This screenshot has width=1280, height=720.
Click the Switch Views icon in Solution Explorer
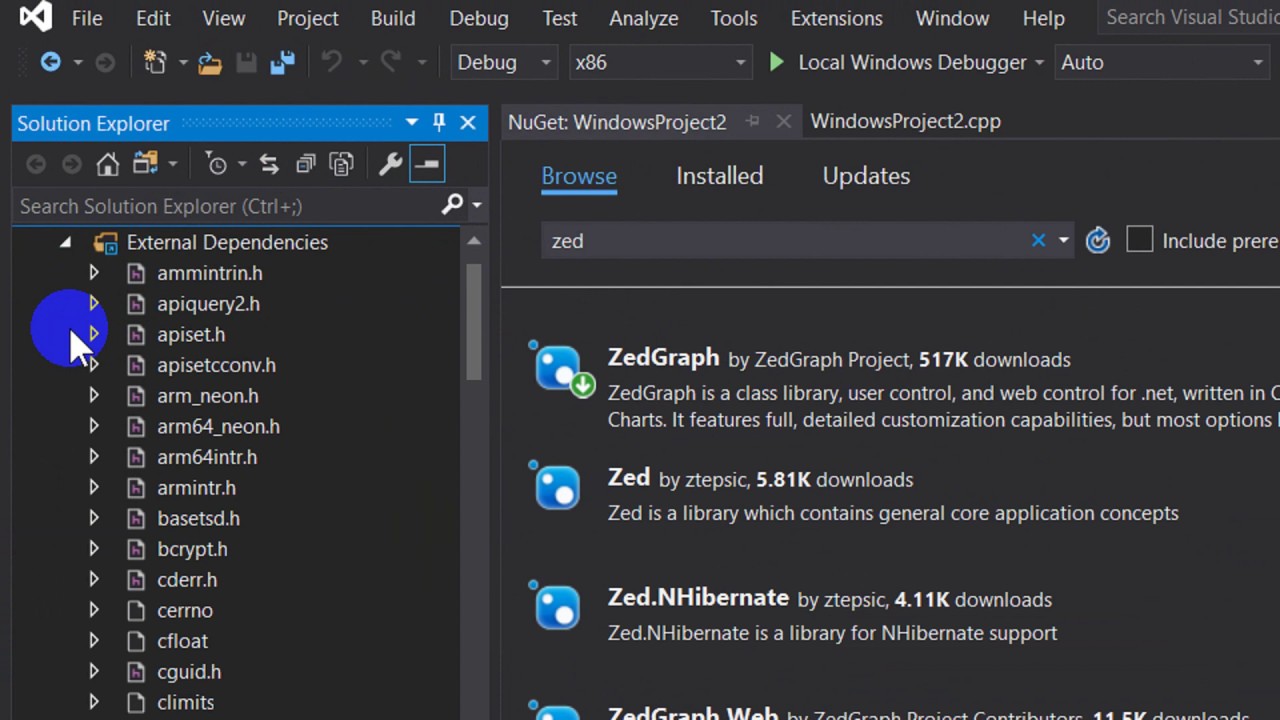pyautogui.click(x=146, y=164)
